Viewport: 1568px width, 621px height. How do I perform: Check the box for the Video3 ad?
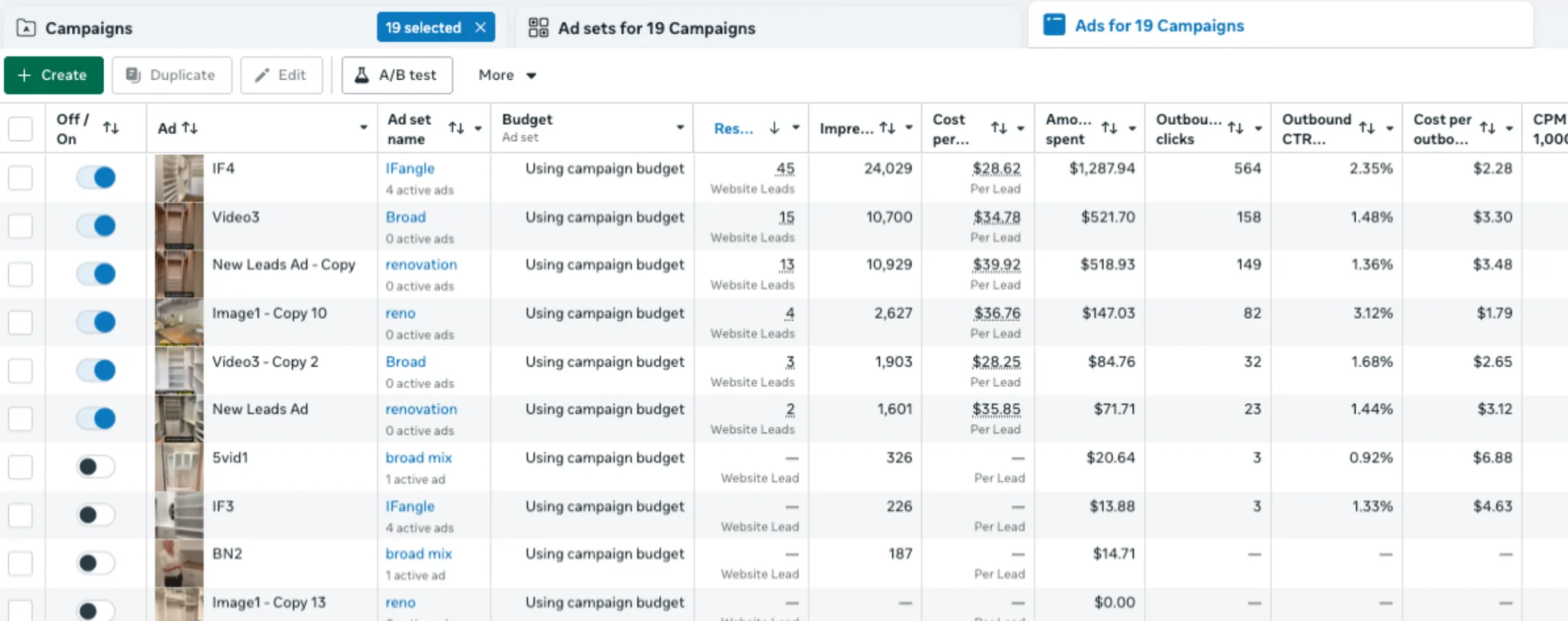click(21, 226)
